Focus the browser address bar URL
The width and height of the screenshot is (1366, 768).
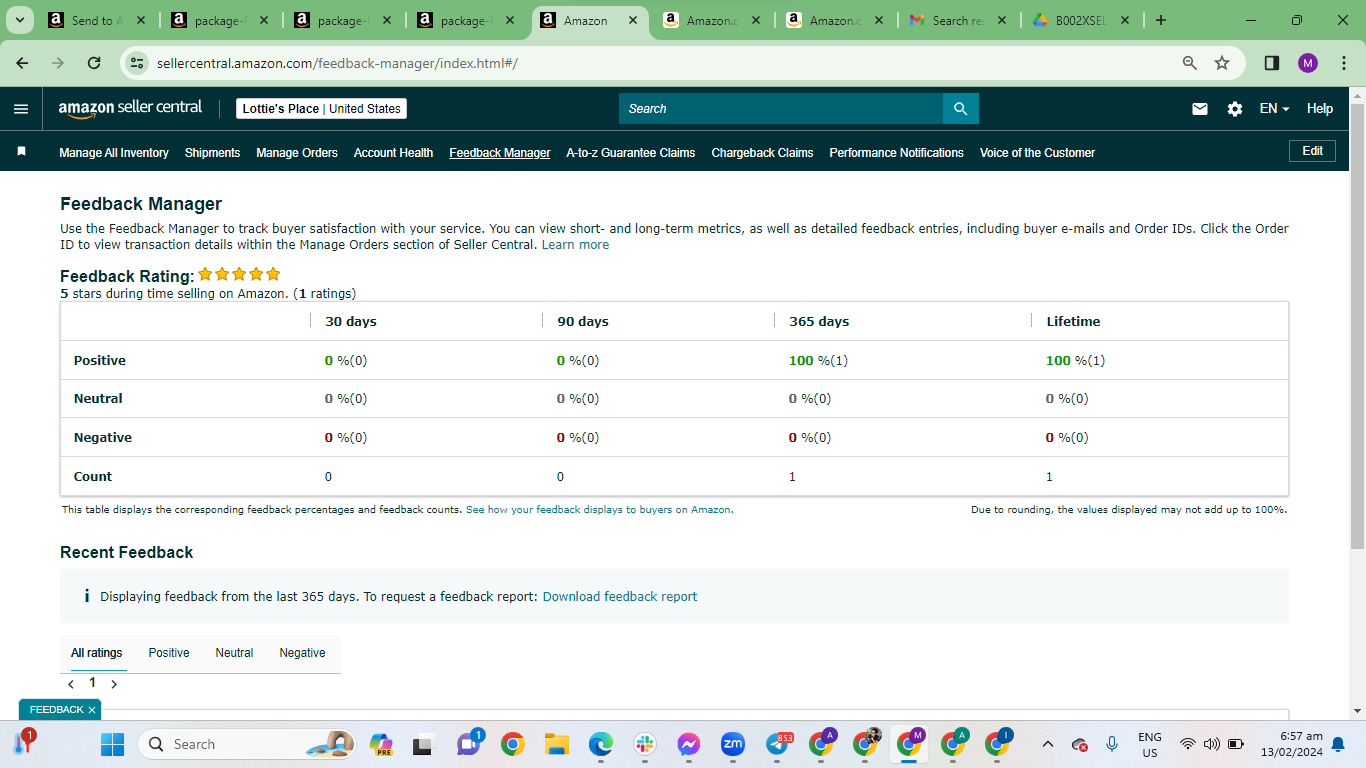click(x=337, y=63)
